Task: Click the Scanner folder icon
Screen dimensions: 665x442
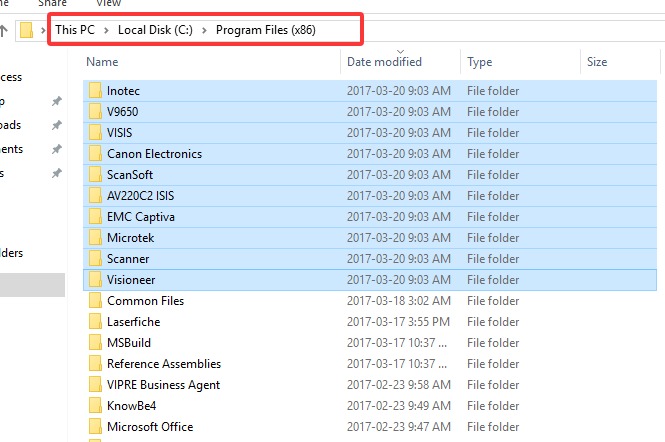Action: (x=95, y=259)
